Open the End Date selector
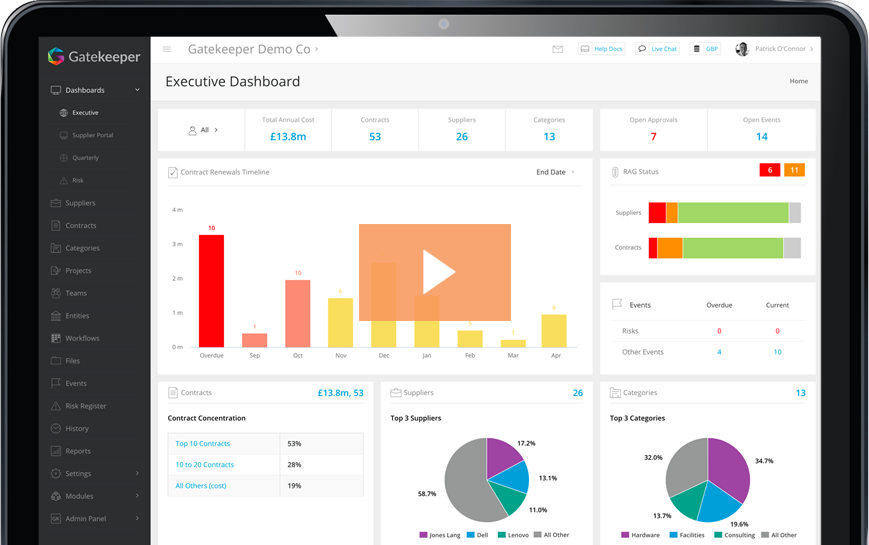This screenshot has width=869, height=545. [555, 172]
